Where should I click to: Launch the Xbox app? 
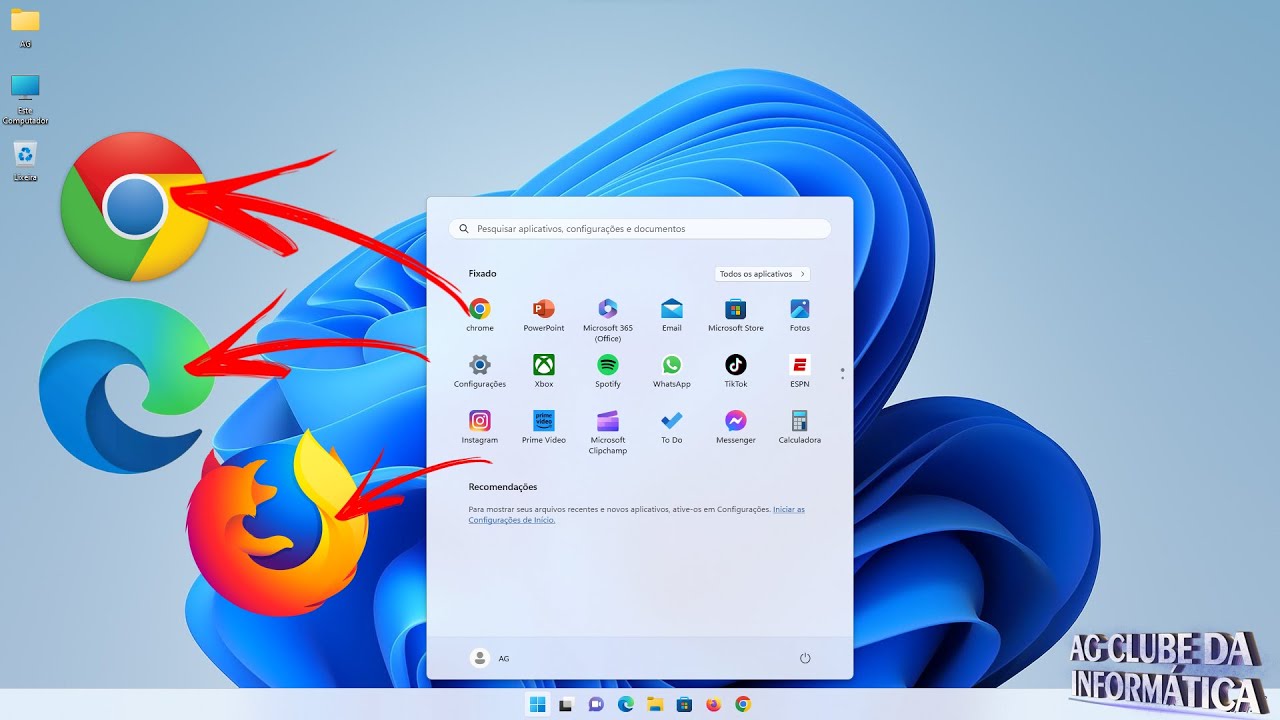coord(544,371)
